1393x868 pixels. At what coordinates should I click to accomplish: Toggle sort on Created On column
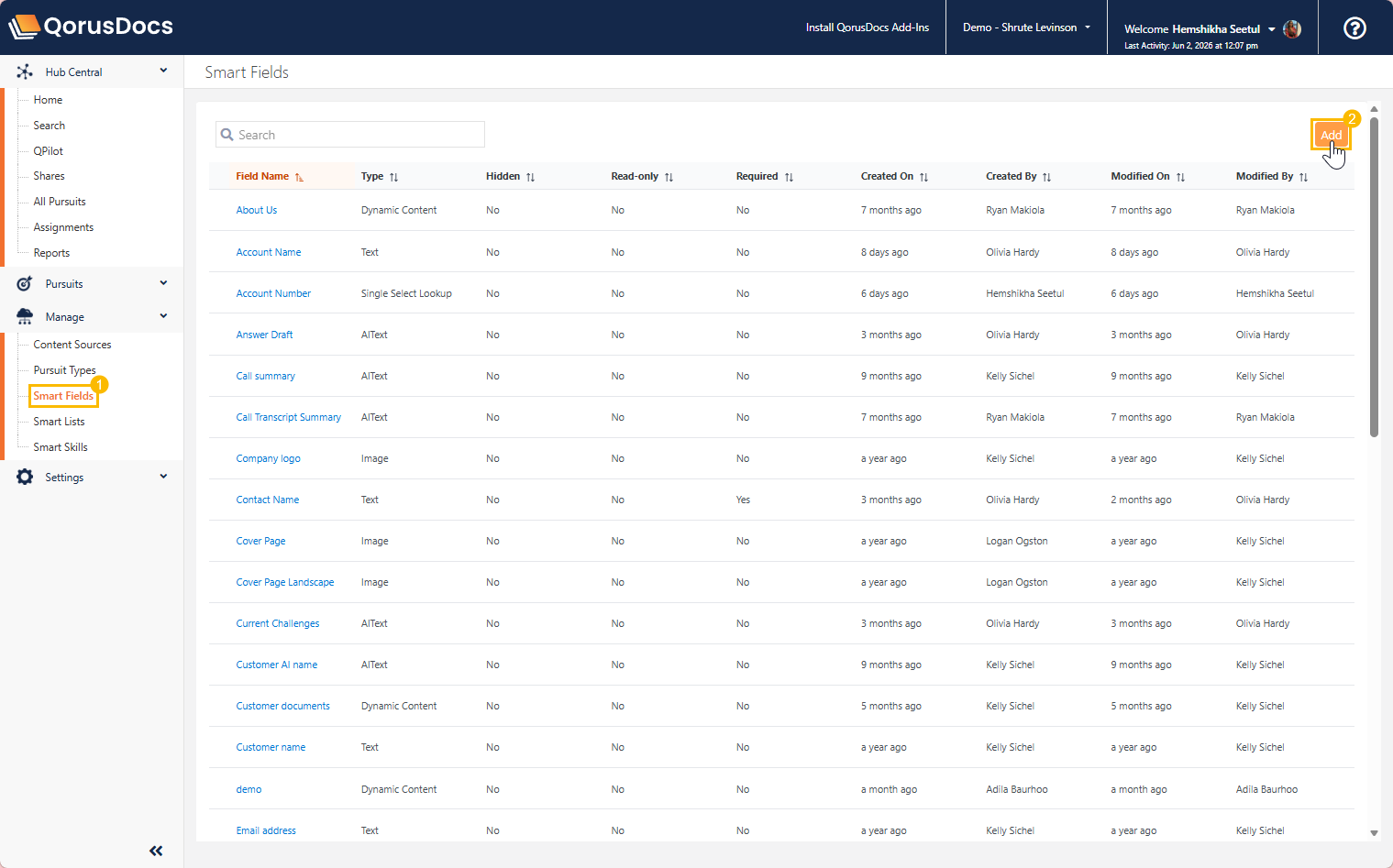point(923,177)
